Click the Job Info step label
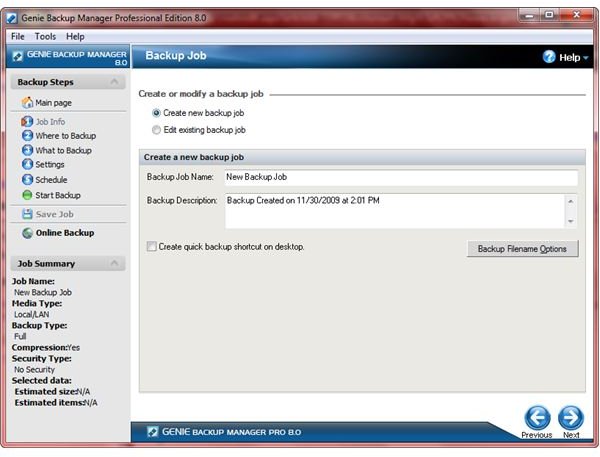600x457 pixels. 50,122
